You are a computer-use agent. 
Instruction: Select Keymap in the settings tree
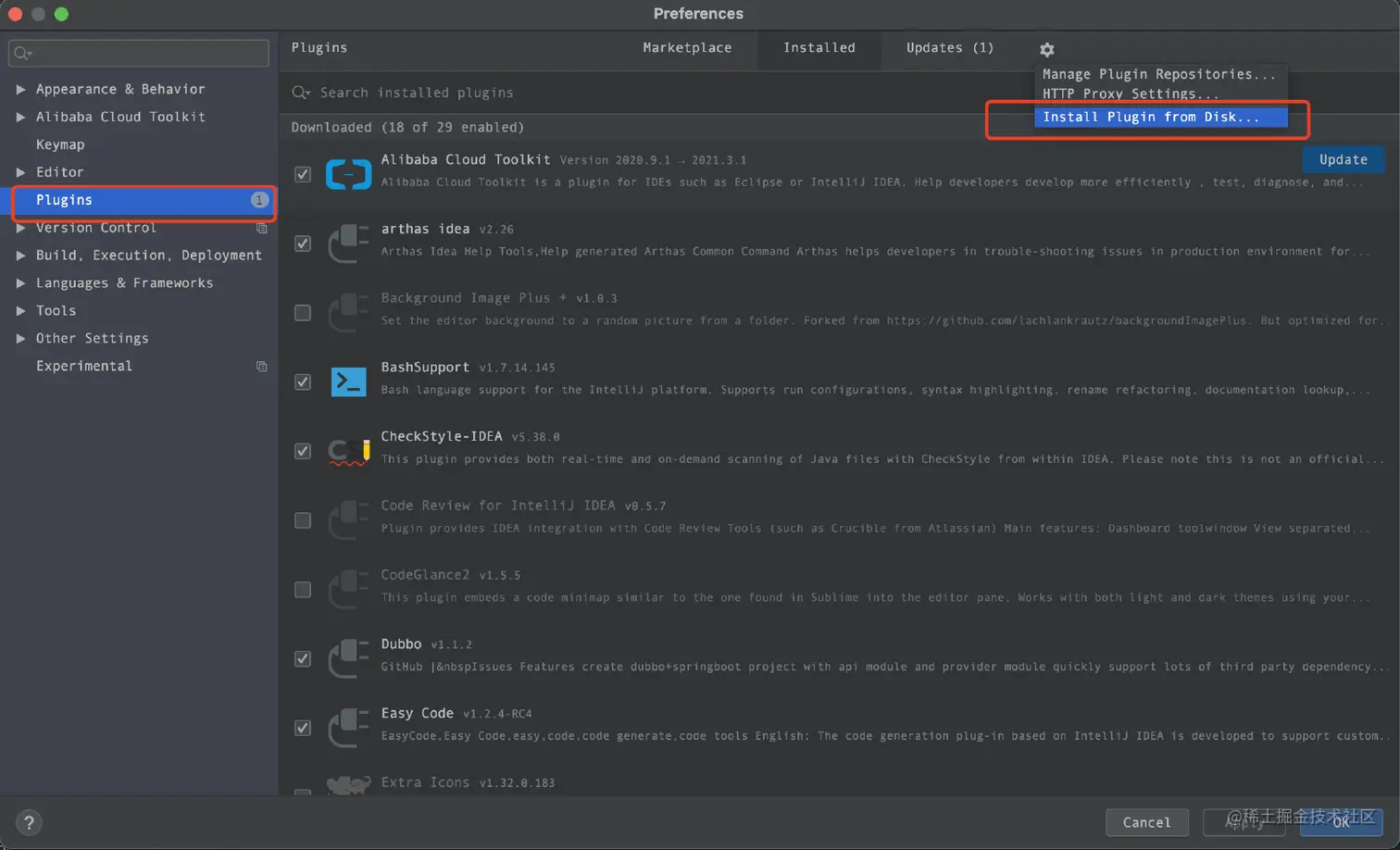[60, 144]
